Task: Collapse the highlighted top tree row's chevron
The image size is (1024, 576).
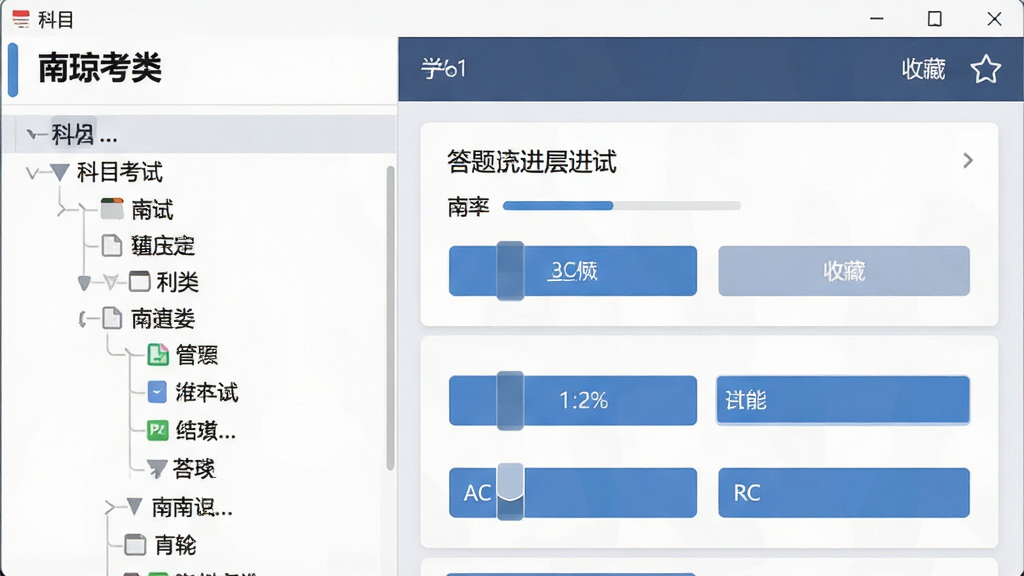Action: click(31, 135)
